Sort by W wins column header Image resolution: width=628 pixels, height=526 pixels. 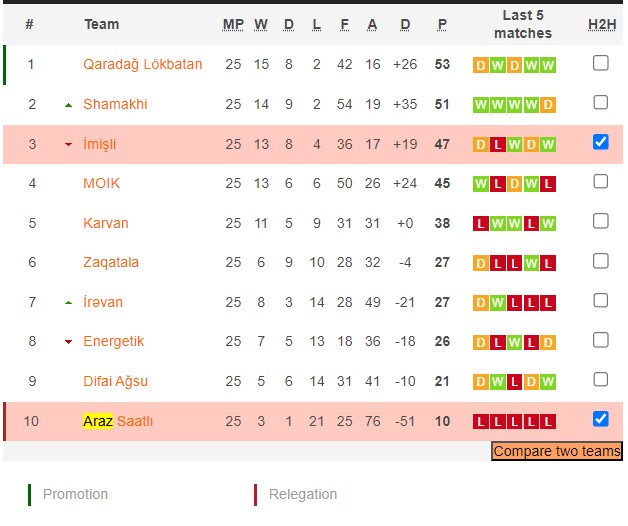(261, 24)
